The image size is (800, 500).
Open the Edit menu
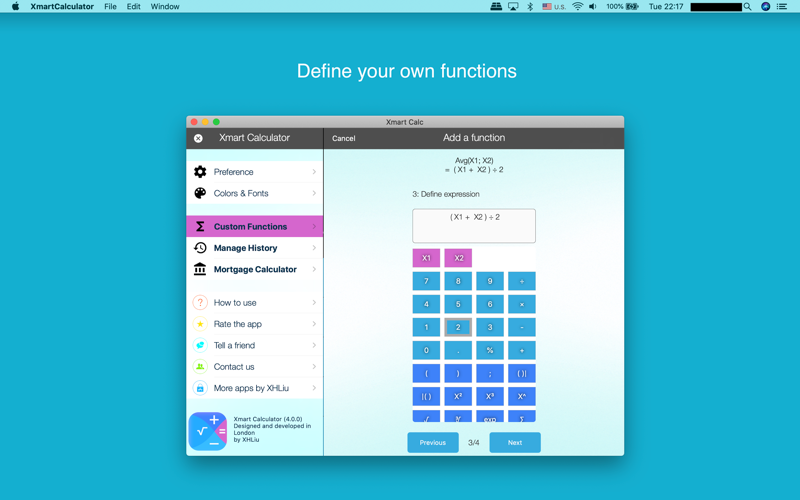pos(133,7)
